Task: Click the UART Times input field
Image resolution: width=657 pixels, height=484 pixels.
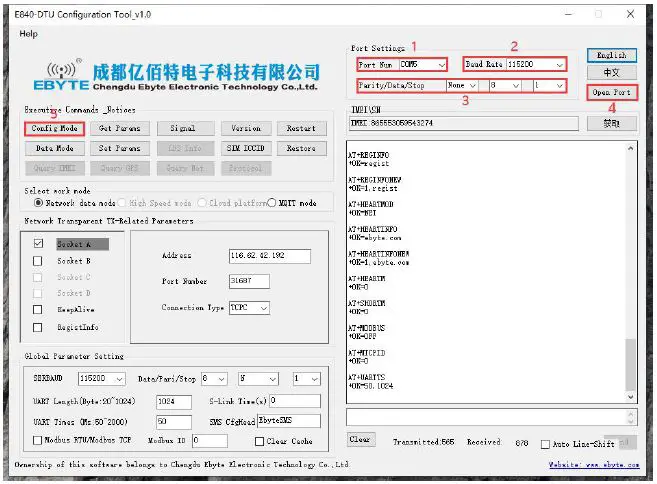Action: tap(174, 422)
